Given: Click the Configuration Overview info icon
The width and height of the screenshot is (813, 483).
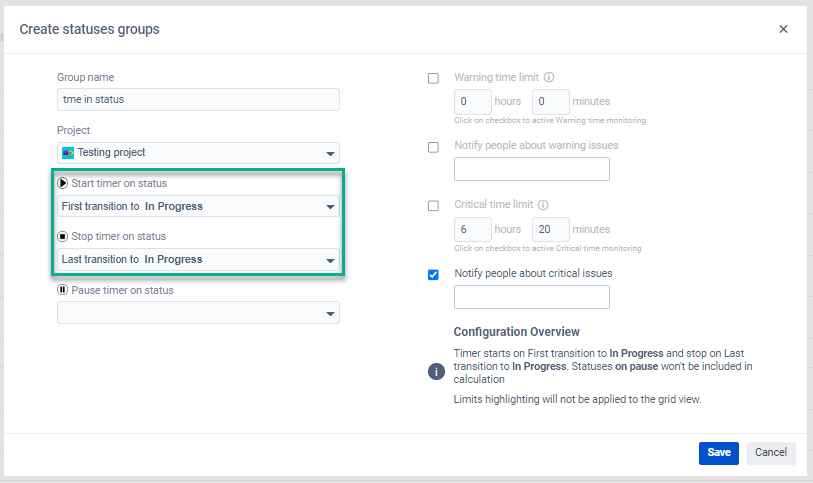Looking at the screenshot, I should [436, 371].
